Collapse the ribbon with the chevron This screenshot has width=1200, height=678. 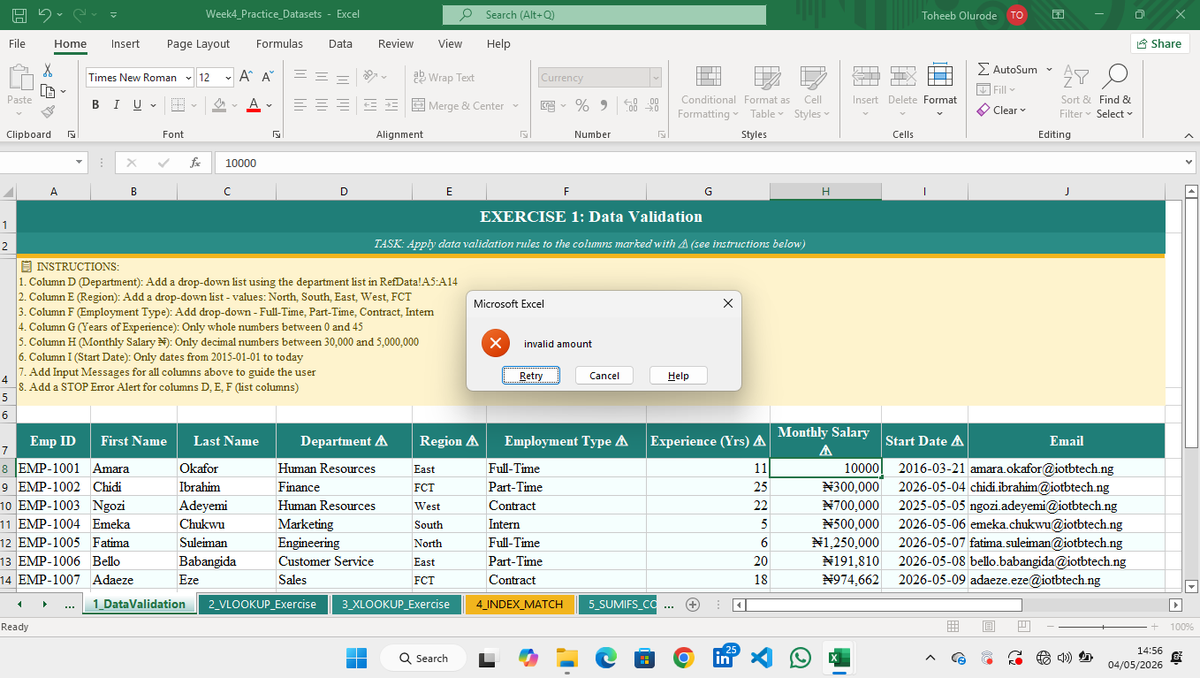coord(1188,135)
